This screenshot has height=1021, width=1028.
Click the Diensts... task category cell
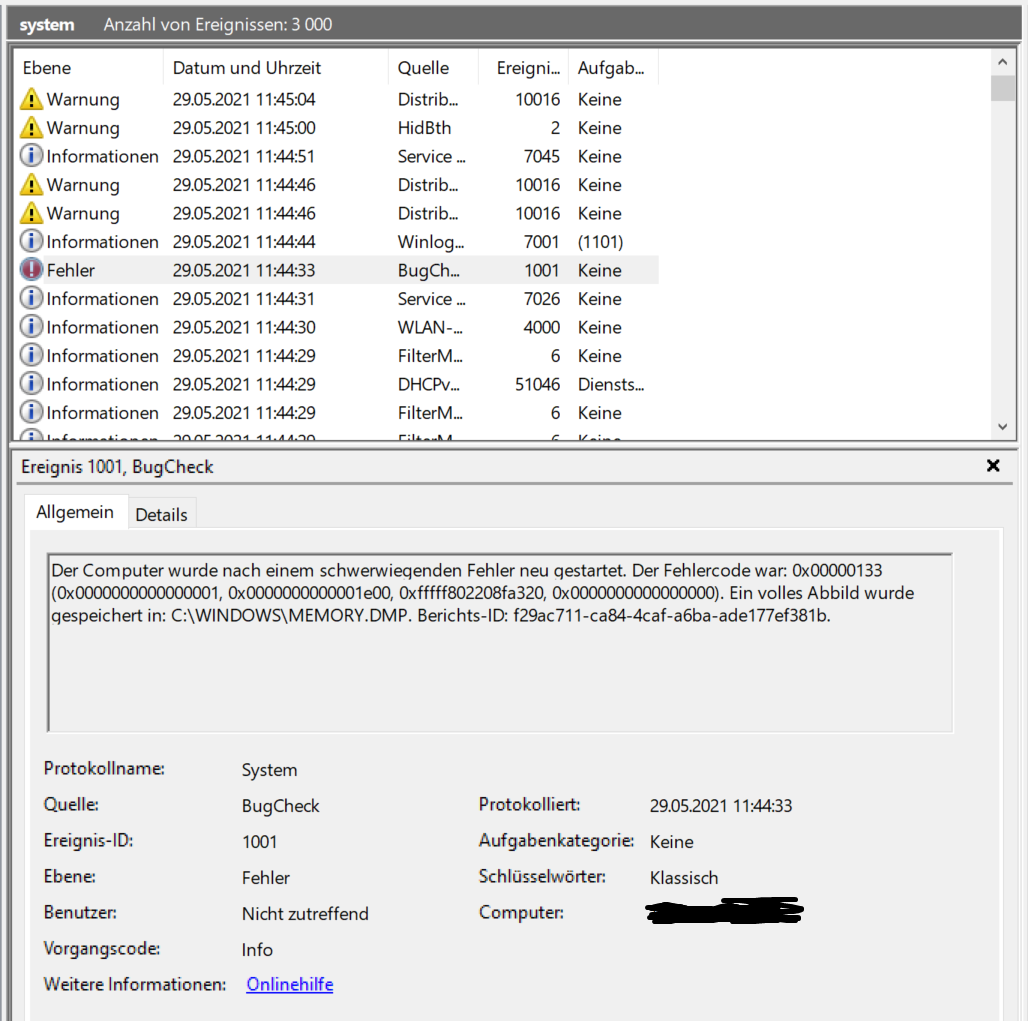[x=611, y=384]
